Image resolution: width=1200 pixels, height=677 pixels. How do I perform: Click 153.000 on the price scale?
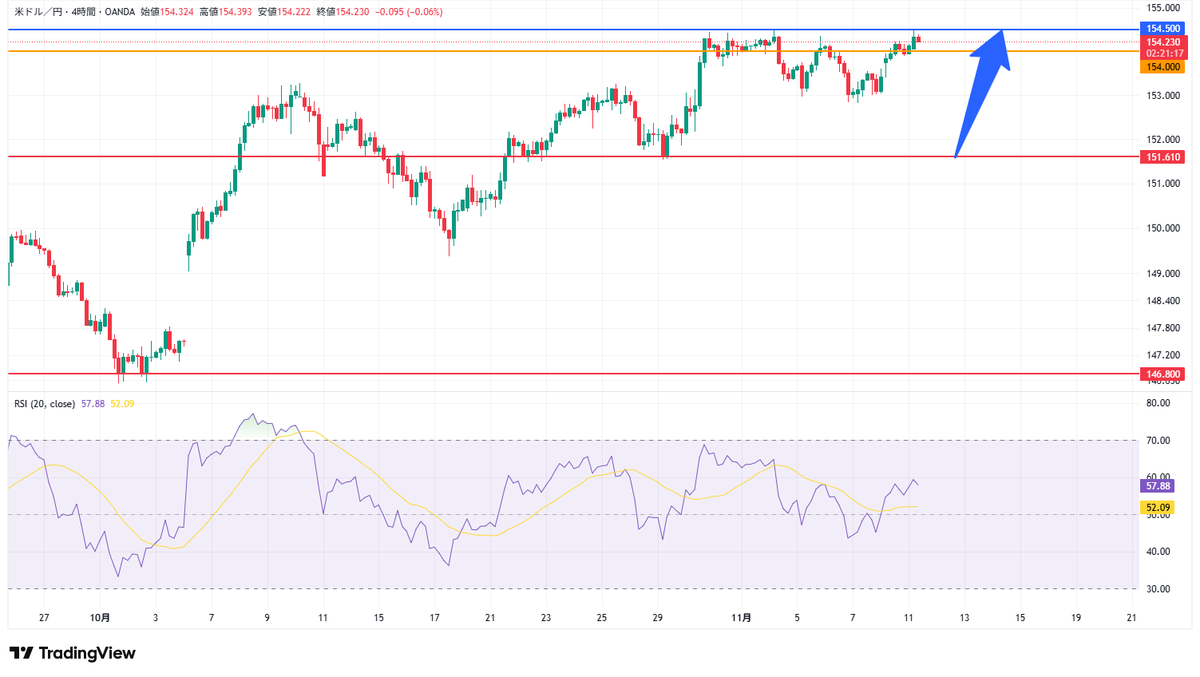1162,96
